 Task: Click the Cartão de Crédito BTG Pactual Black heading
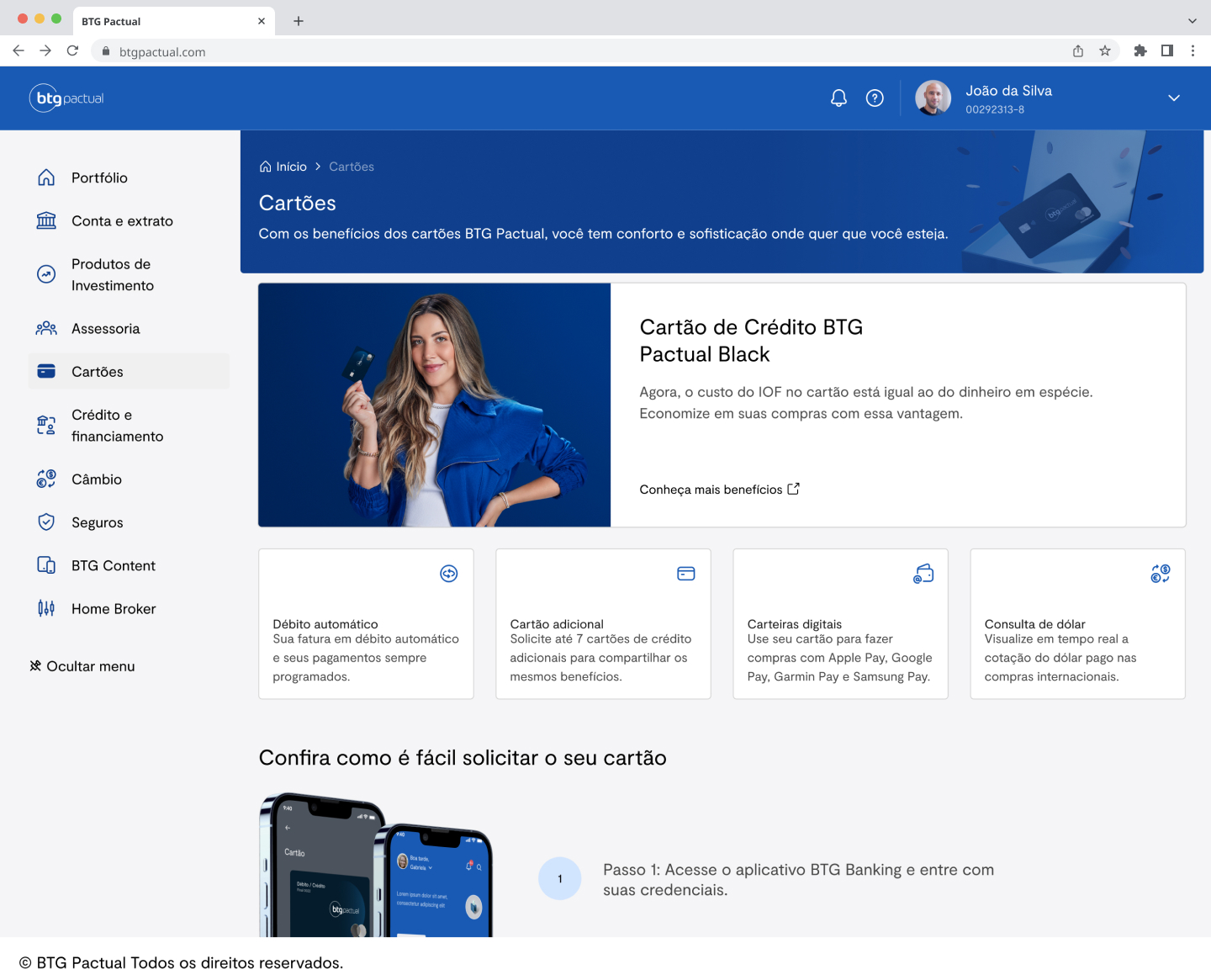(751, 341)
